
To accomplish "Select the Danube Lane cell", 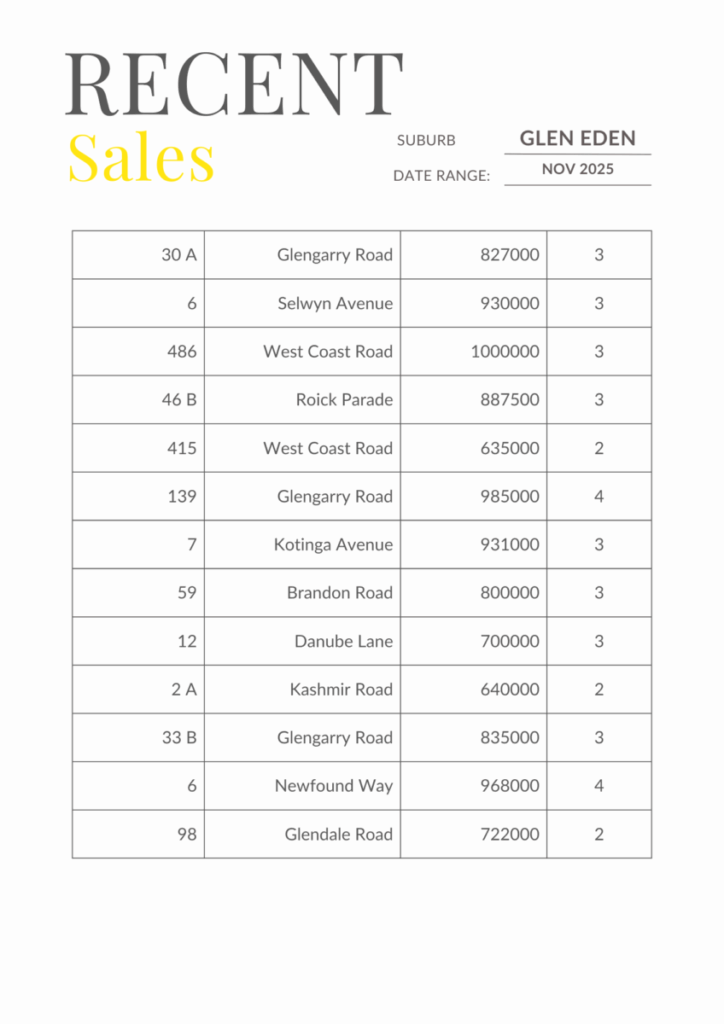I will (x=343, y=641).
